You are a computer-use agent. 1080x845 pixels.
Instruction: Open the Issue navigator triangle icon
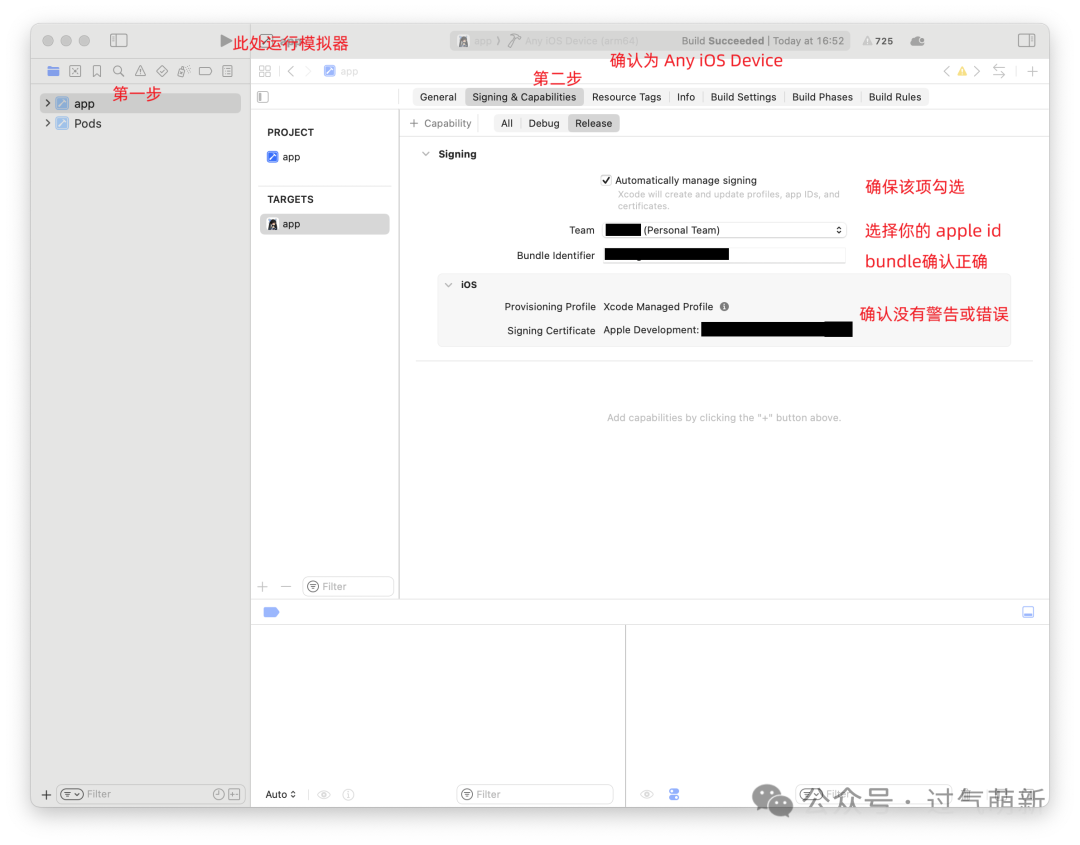pos(141,71)
